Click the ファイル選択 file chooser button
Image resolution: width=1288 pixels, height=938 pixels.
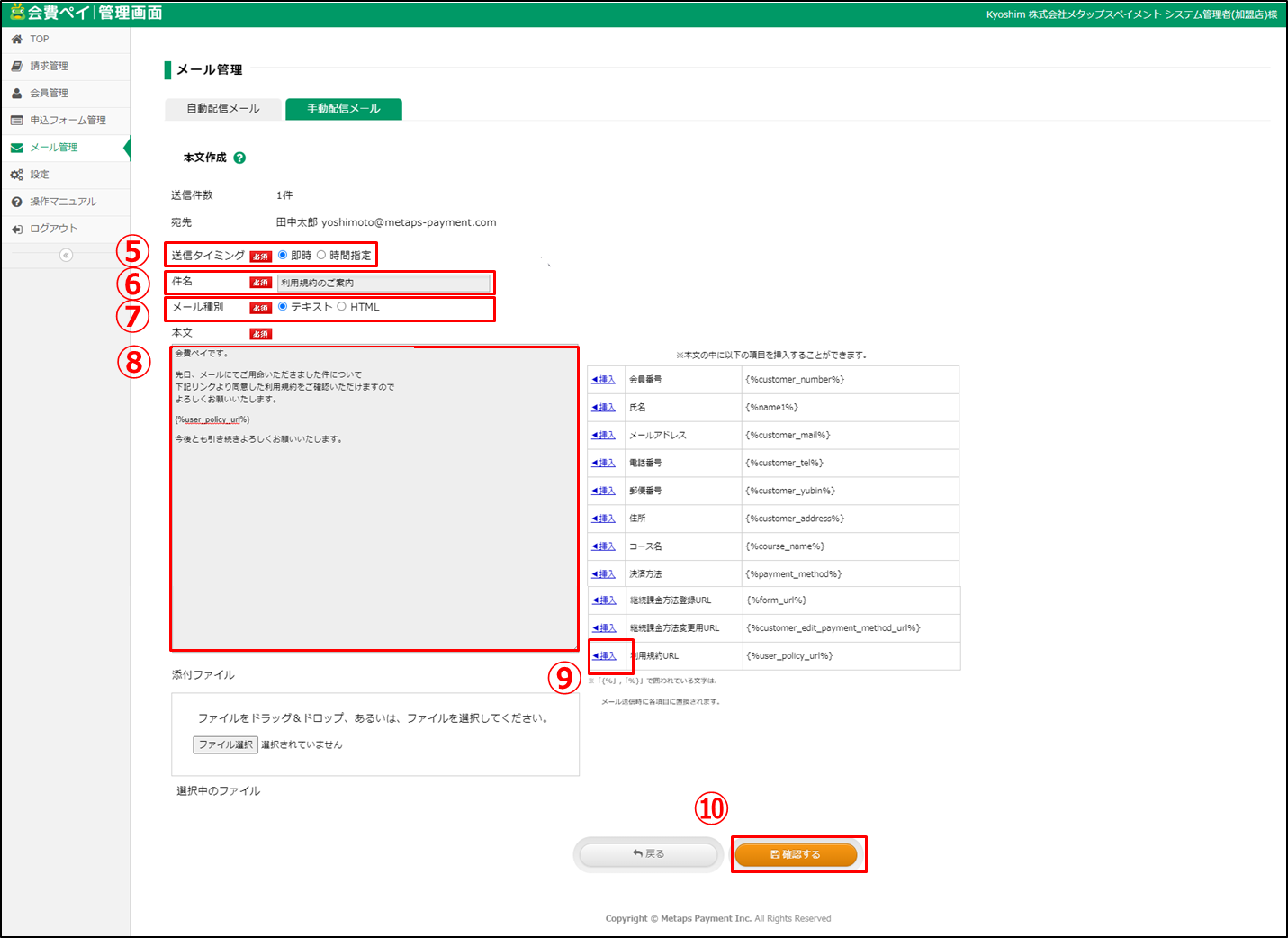(x=225, y=744)
